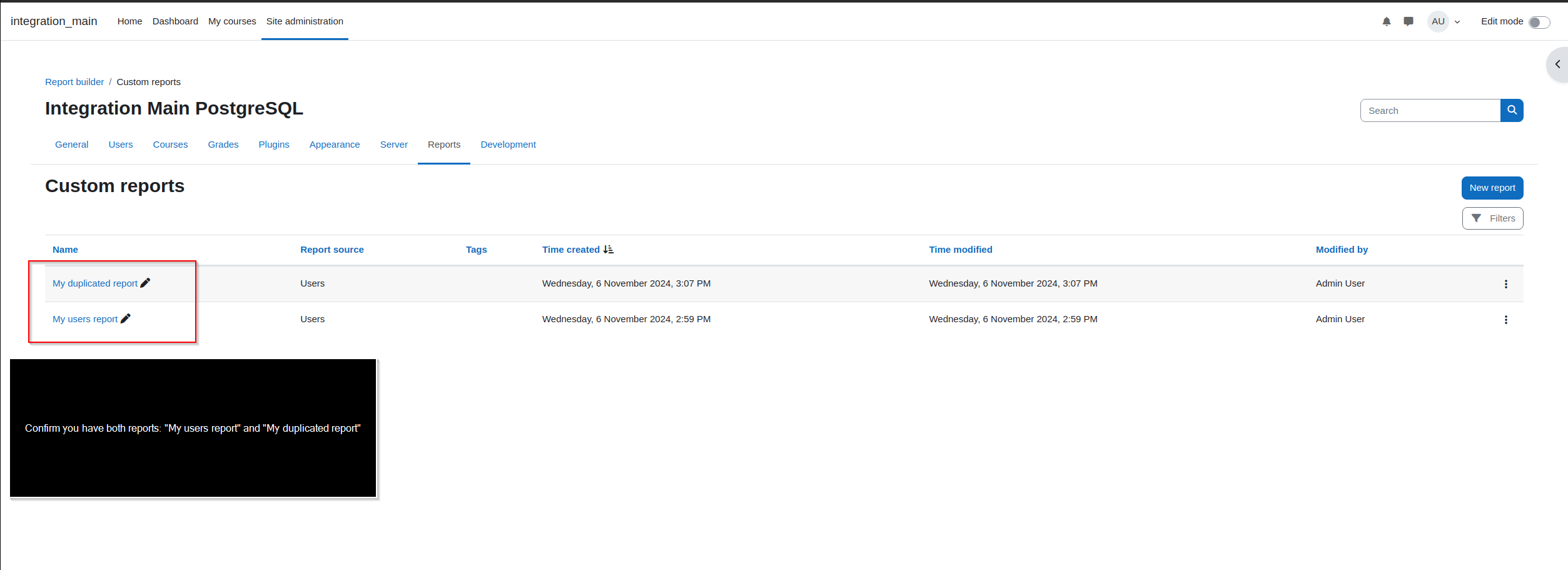Switch to the Development tab
The width and height of the screenshot is (1568, 570).
[x=508, y=145]
